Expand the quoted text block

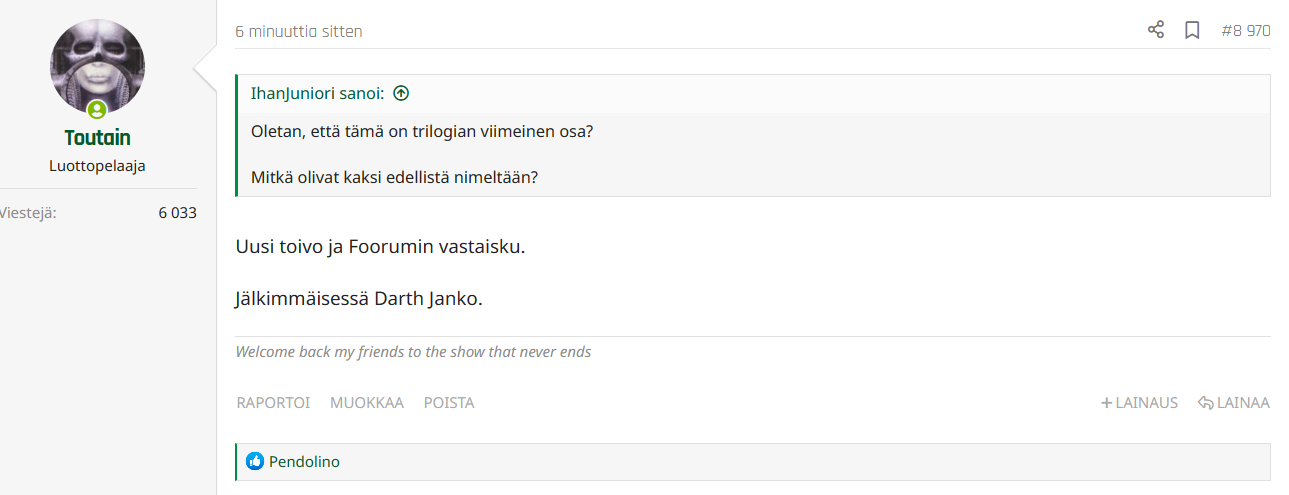[x=752, y=155]
